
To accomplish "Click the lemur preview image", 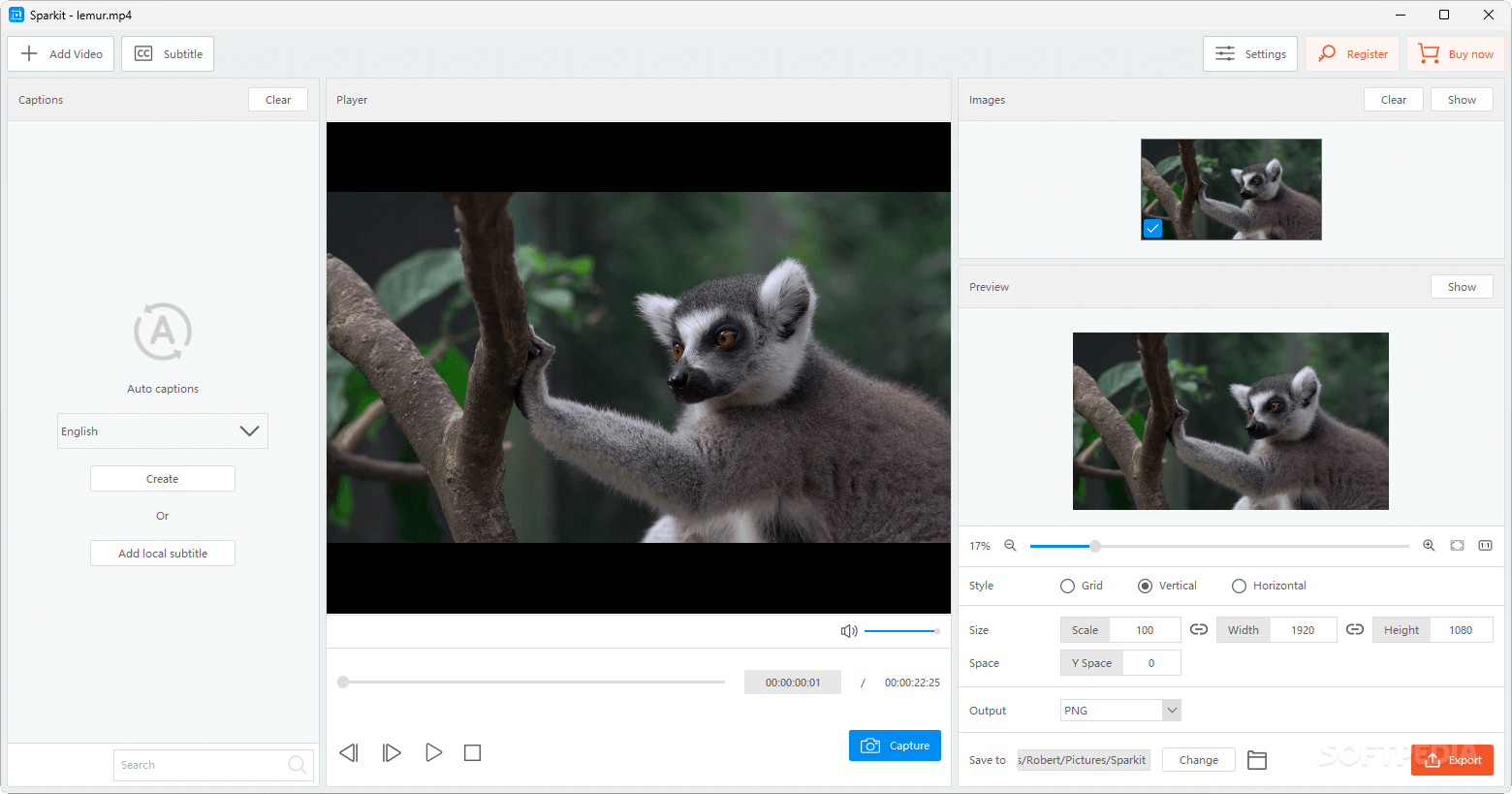I will (x=1231, y=421).
